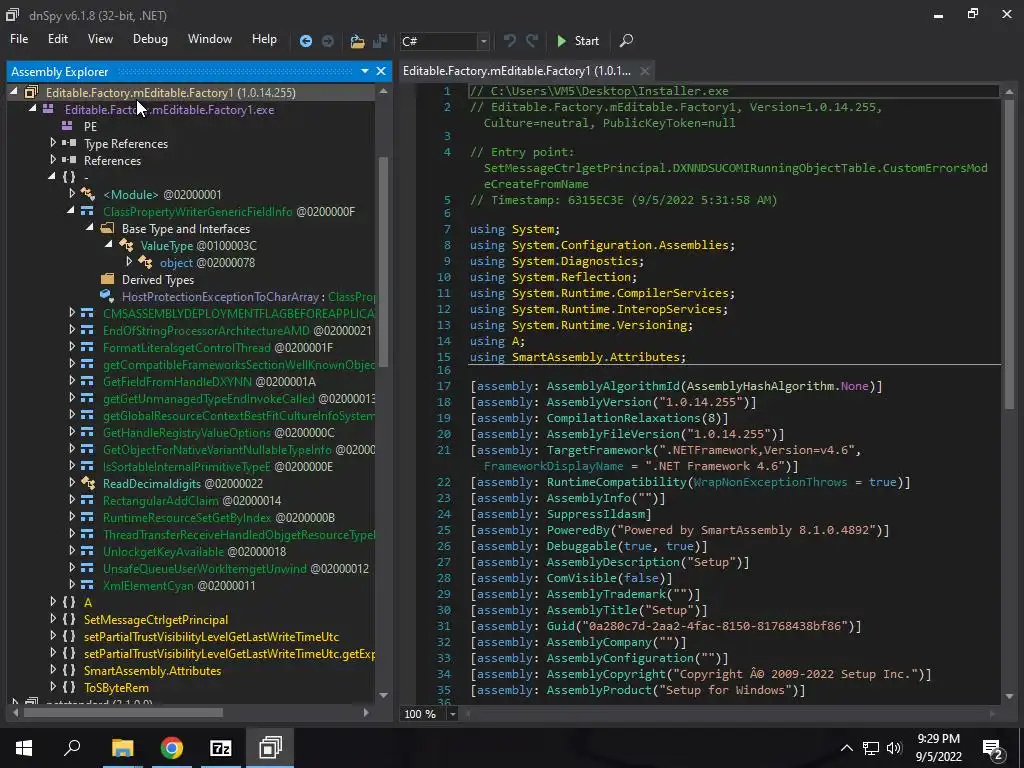Click the ReadDecimaldigits class icon
The width and height of the screenshot is (1024, 768).
pos(88,483)
